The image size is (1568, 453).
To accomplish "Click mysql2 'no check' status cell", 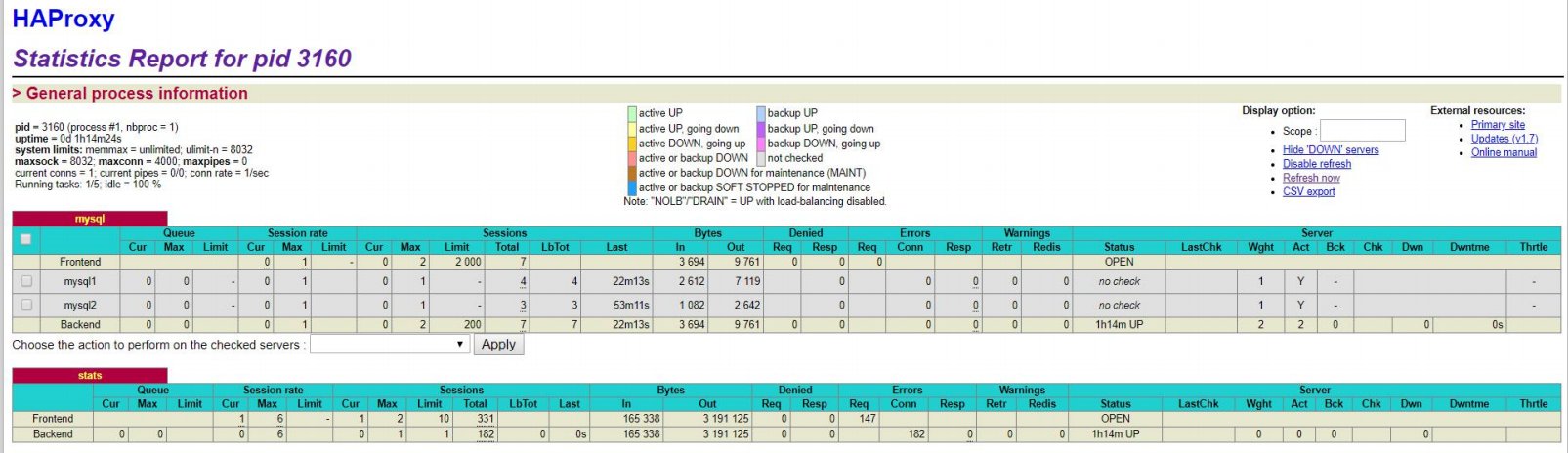I will (1119, 305).
